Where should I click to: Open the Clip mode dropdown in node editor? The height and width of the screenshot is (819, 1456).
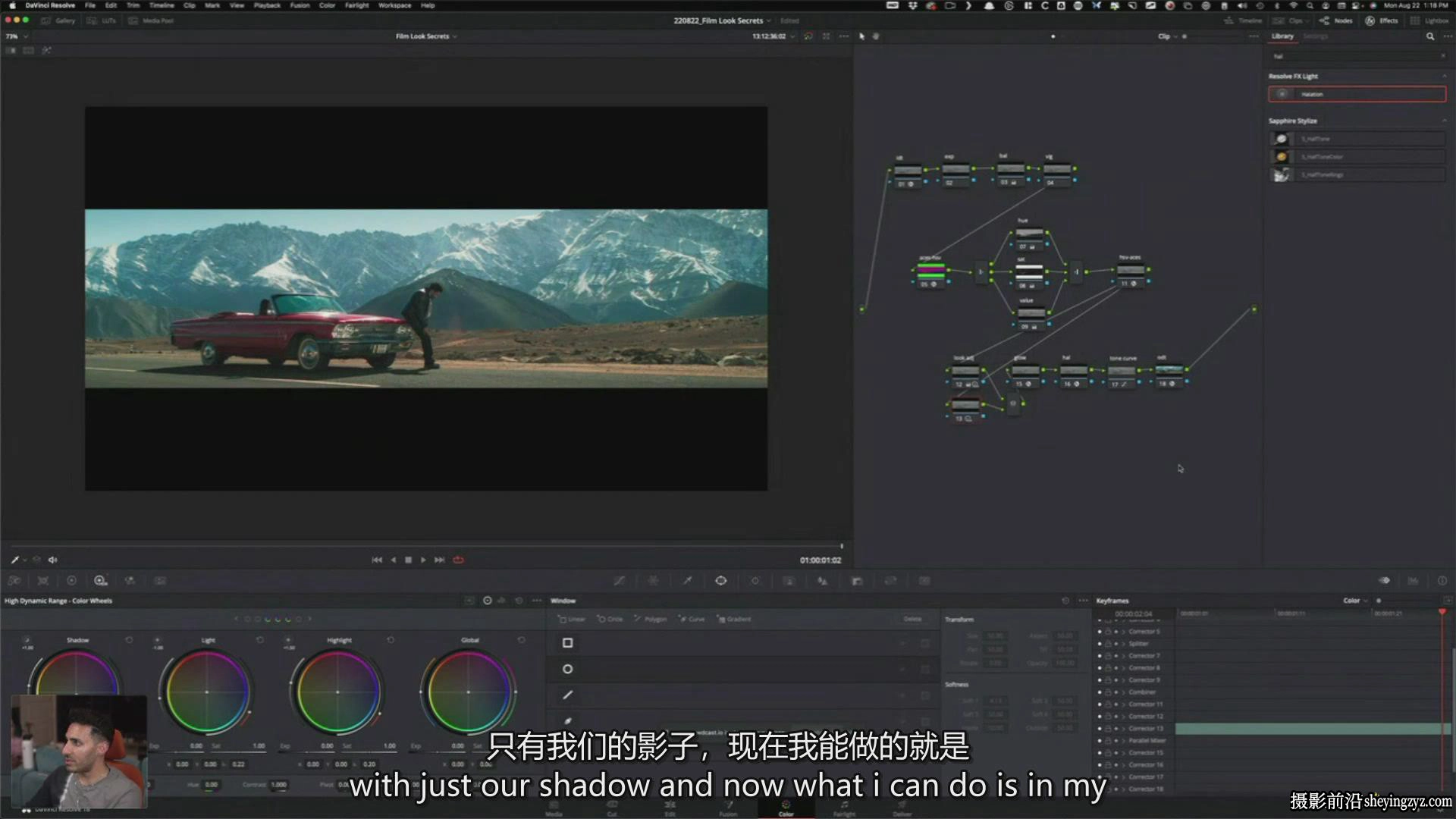tap(1168, 36)
